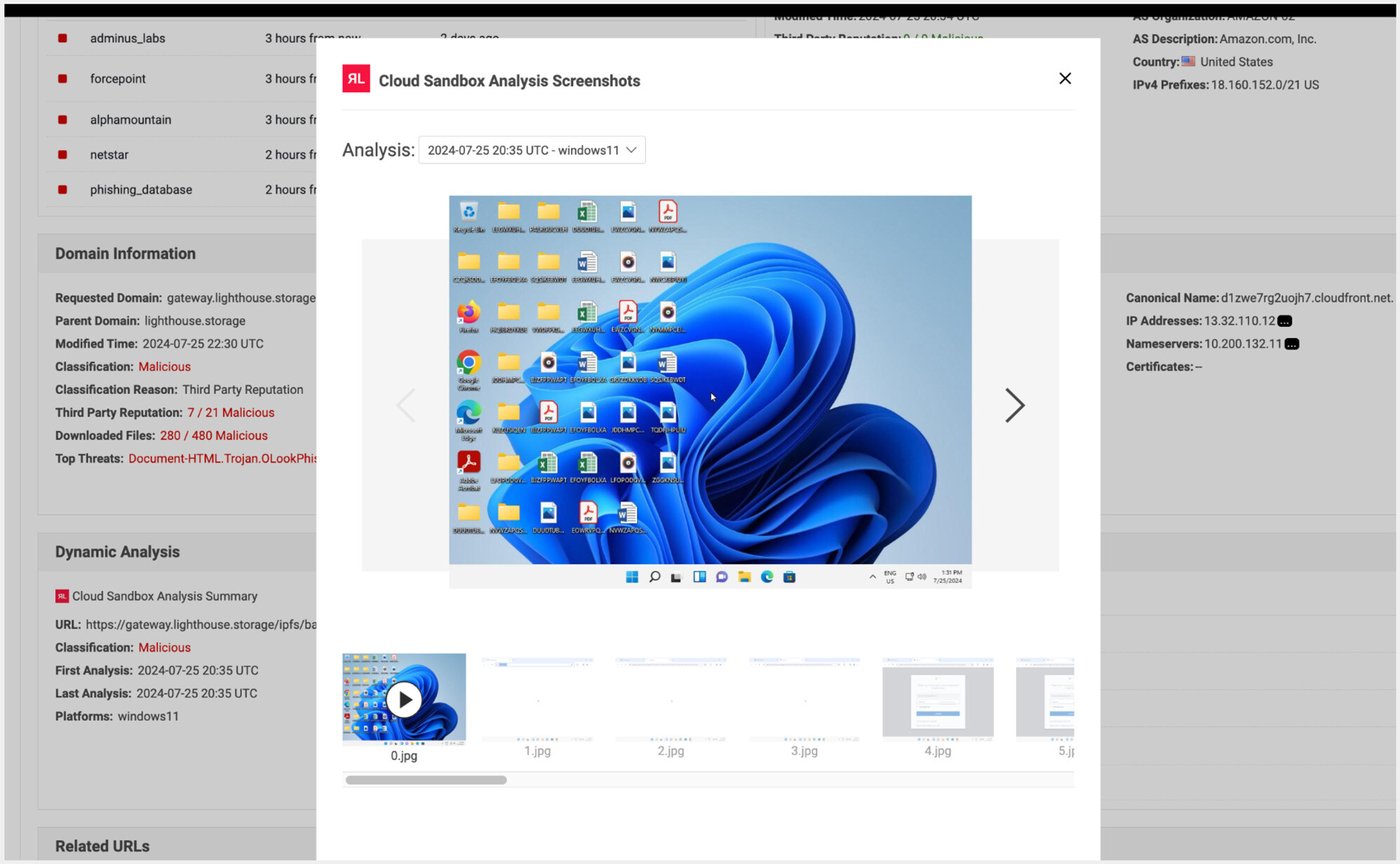Click the Related URLs section header

[x=102, y=846]
